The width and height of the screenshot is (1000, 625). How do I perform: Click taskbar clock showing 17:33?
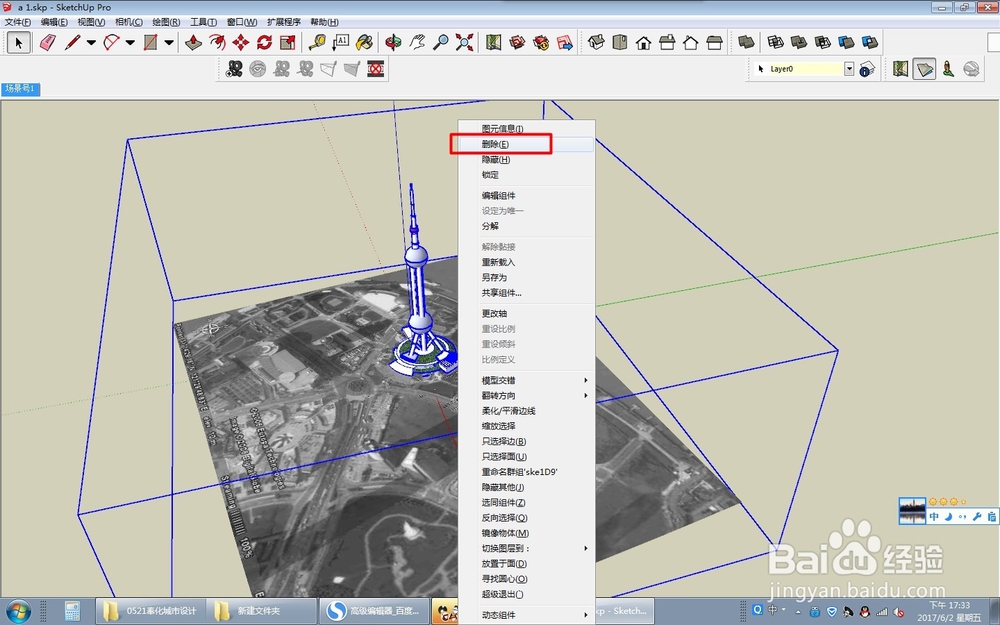pos(949,611)
